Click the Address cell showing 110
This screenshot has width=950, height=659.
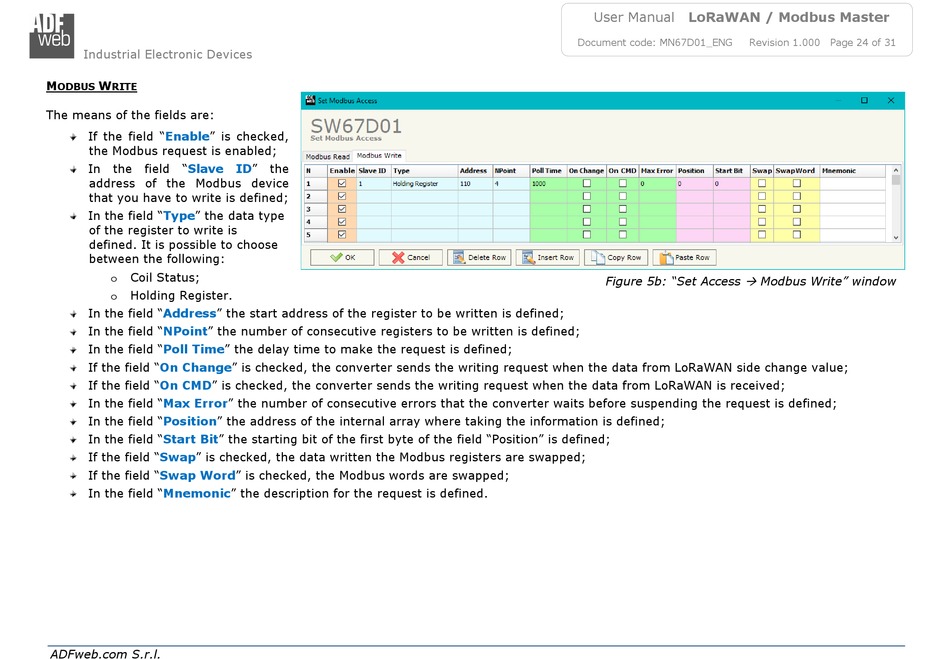click(475, 184)
